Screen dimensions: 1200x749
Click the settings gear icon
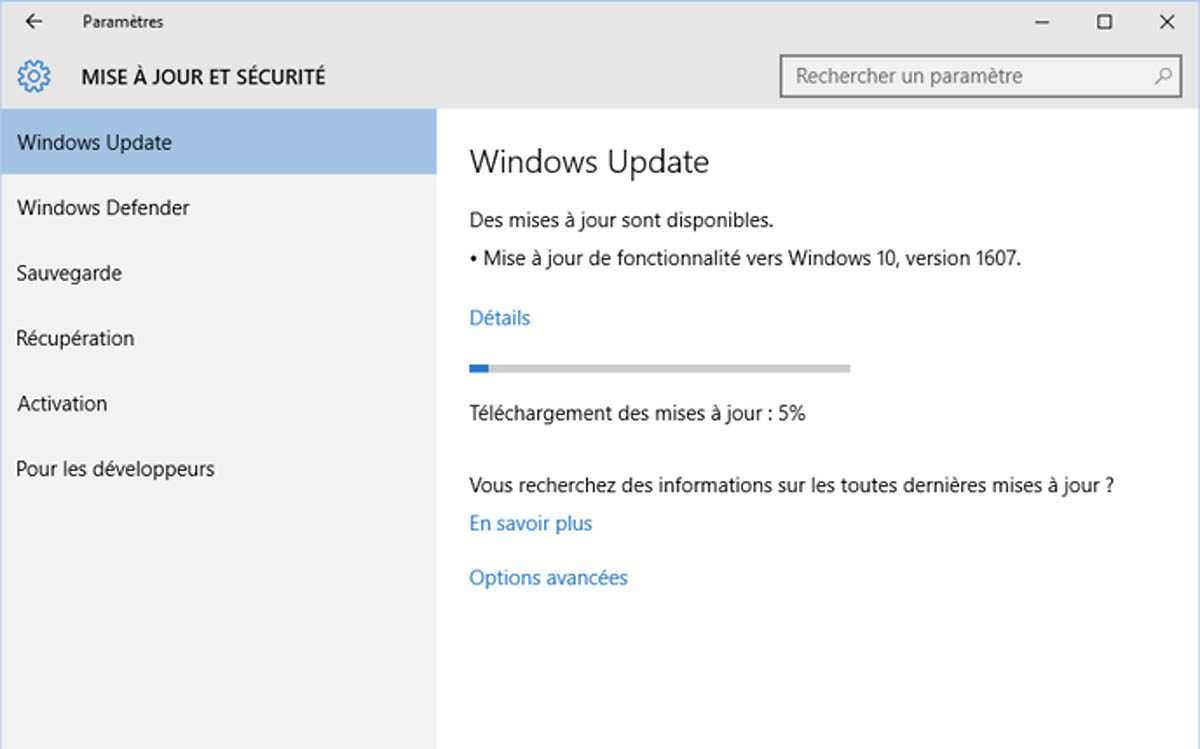34,76
